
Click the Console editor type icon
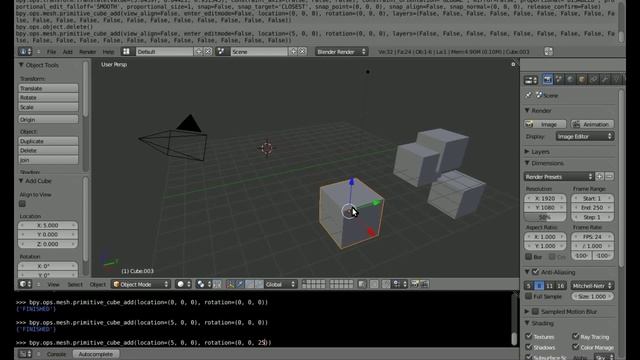pyautogui.click(x=25, y=354)
